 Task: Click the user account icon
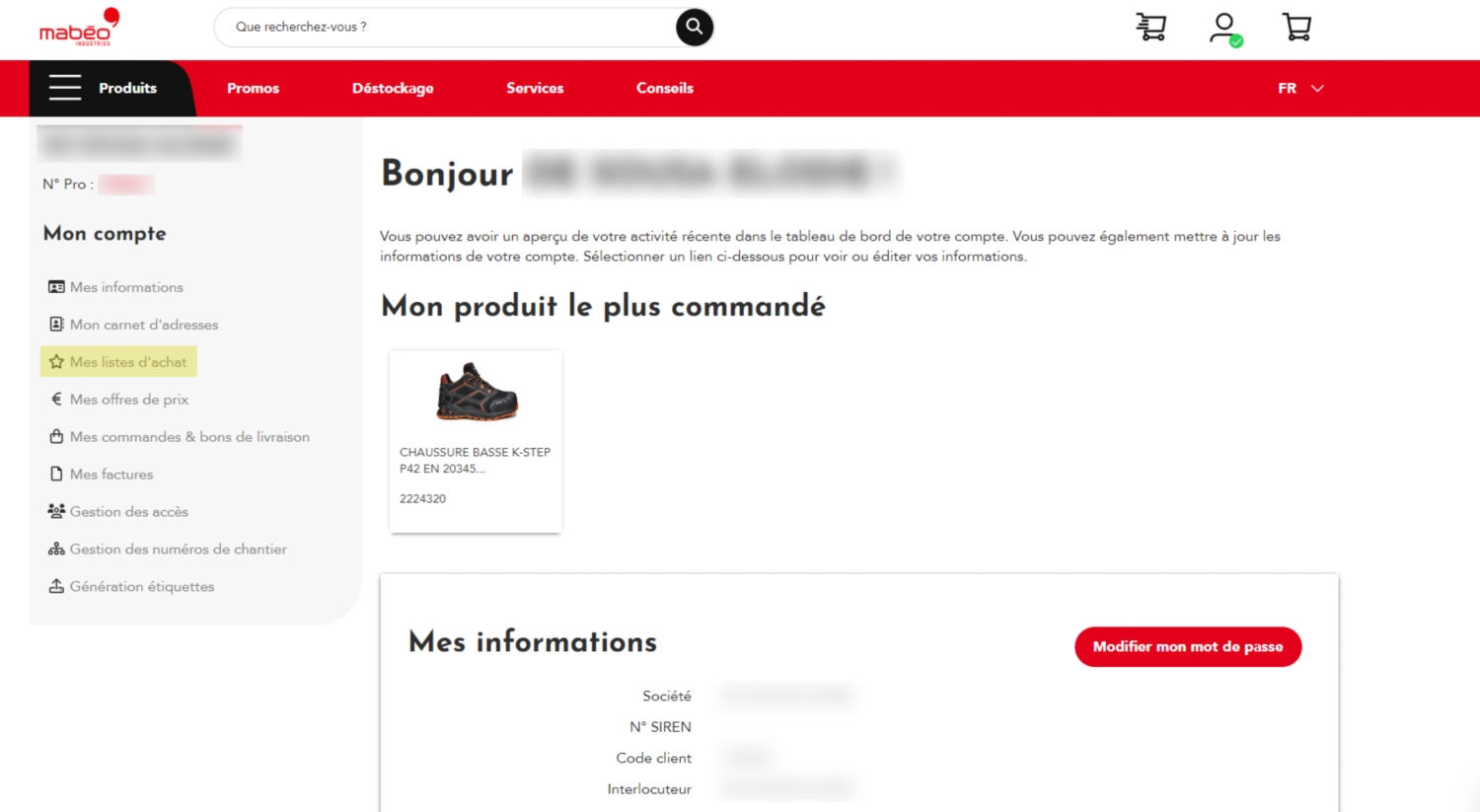pyautogui.click(x=1224, y=27)
